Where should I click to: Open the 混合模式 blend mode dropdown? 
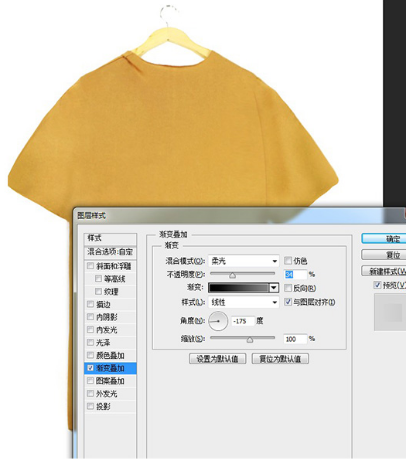click(x=243, y=261)
